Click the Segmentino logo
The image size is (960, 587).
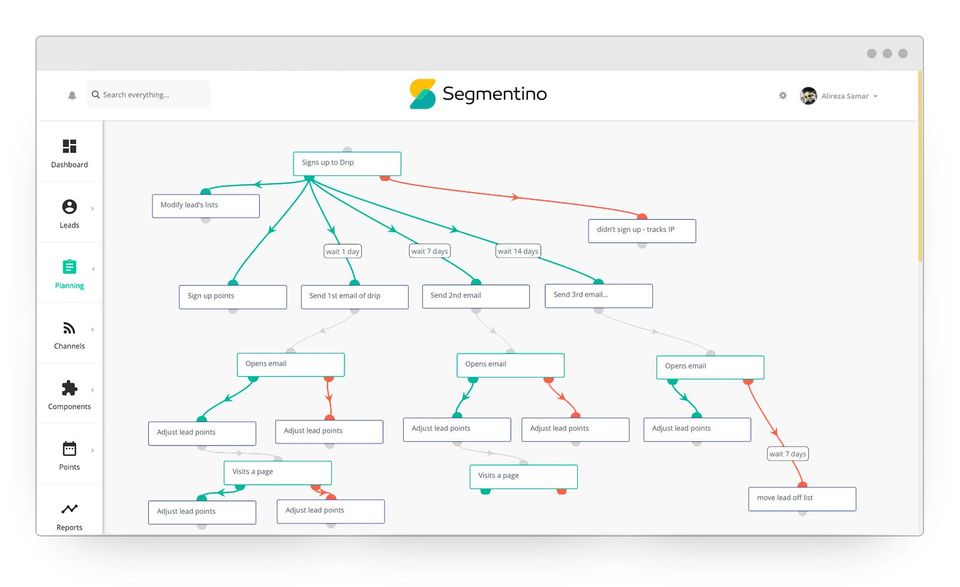478,94
